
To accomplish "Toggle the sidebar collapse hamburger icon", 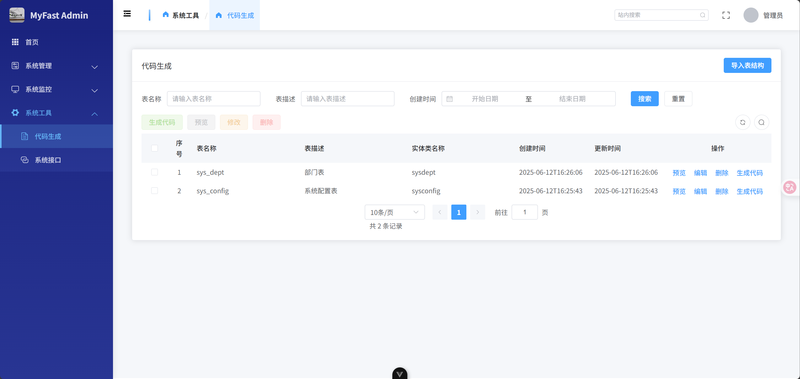I will 127,14.
